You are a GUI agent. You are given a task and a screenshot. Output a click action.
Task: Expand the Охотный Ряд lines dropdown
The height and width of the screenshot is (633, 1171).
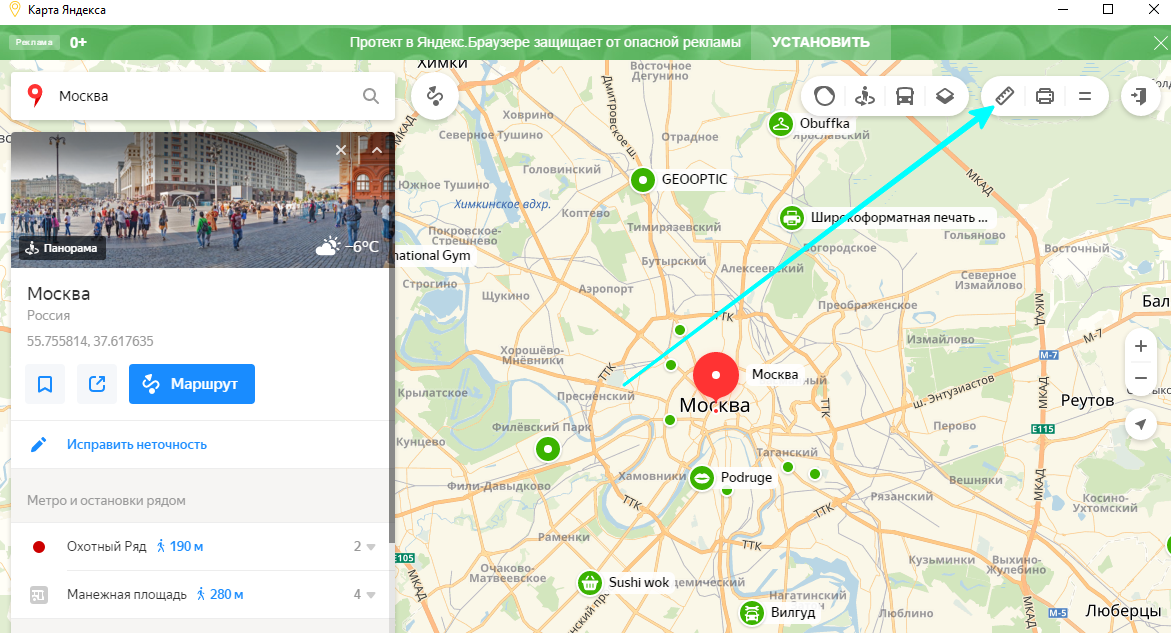click(364, 546)
